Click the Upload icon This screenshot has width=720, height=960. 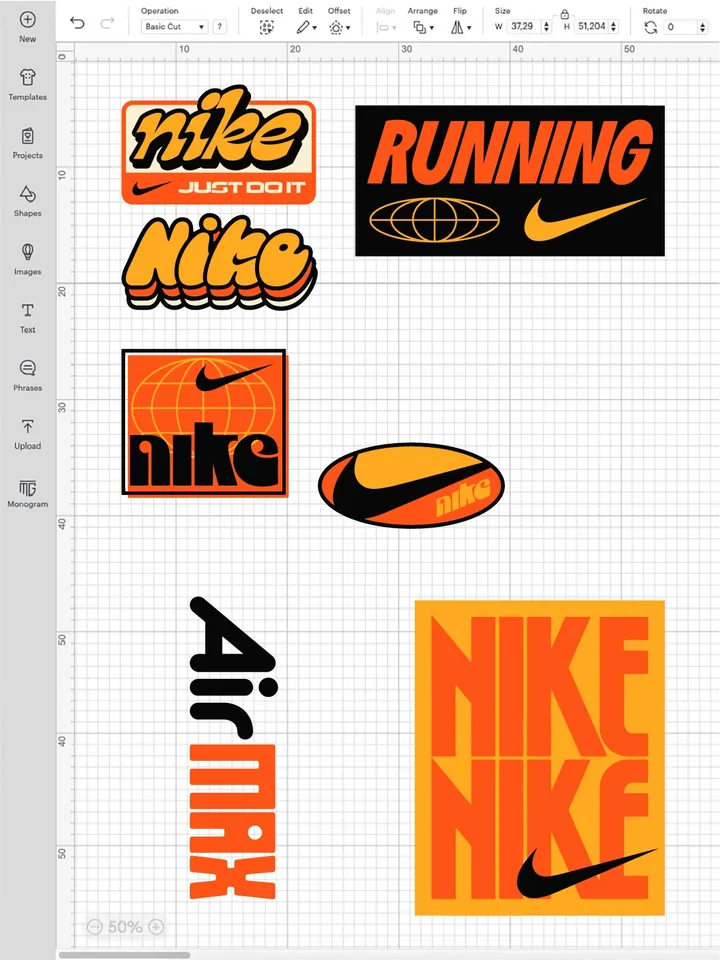click(x=27, y=427)
